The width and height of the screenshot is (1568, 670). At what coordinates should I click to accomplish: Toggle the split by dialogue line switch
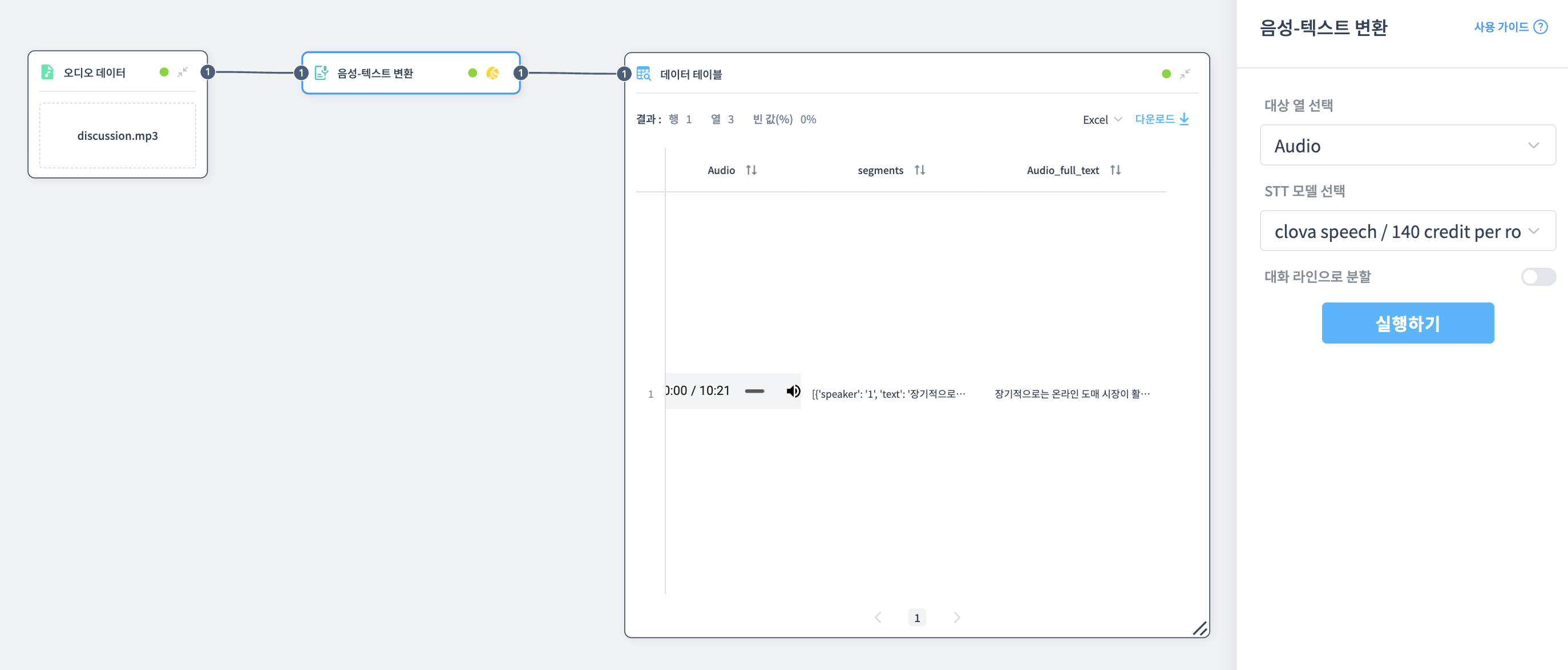[1538, 277]
